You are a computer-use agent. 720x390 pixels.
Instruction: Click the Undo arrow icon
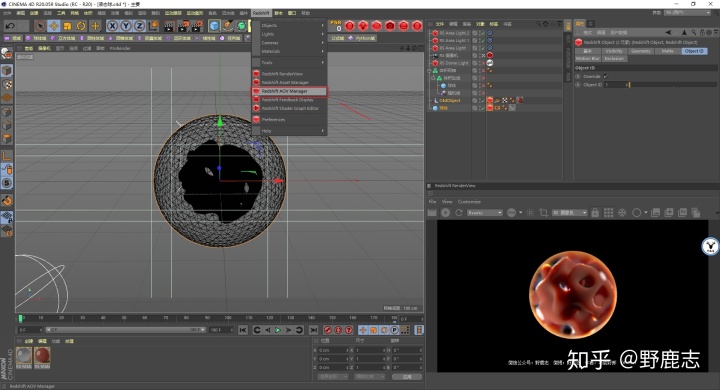click(9, 26)
